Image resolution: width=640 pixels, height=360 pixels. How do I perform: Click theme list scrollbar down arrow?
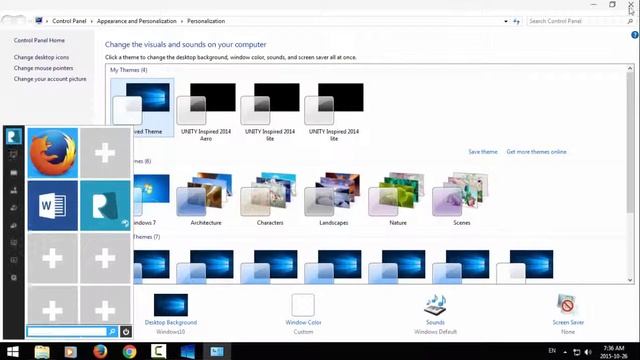tap(630, 280)
